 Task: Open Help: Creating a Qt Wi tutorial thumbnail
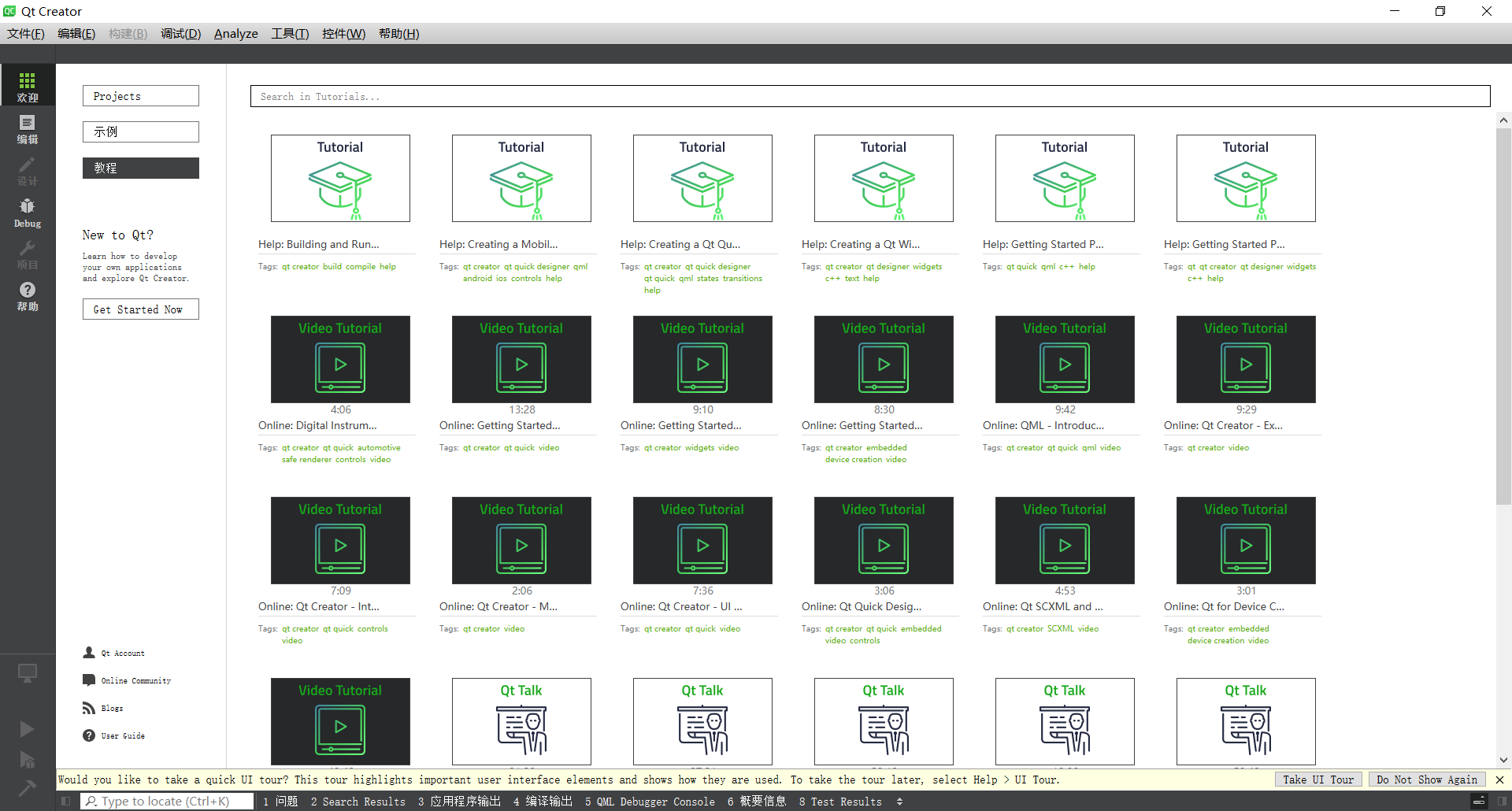(x=884, y=178)
